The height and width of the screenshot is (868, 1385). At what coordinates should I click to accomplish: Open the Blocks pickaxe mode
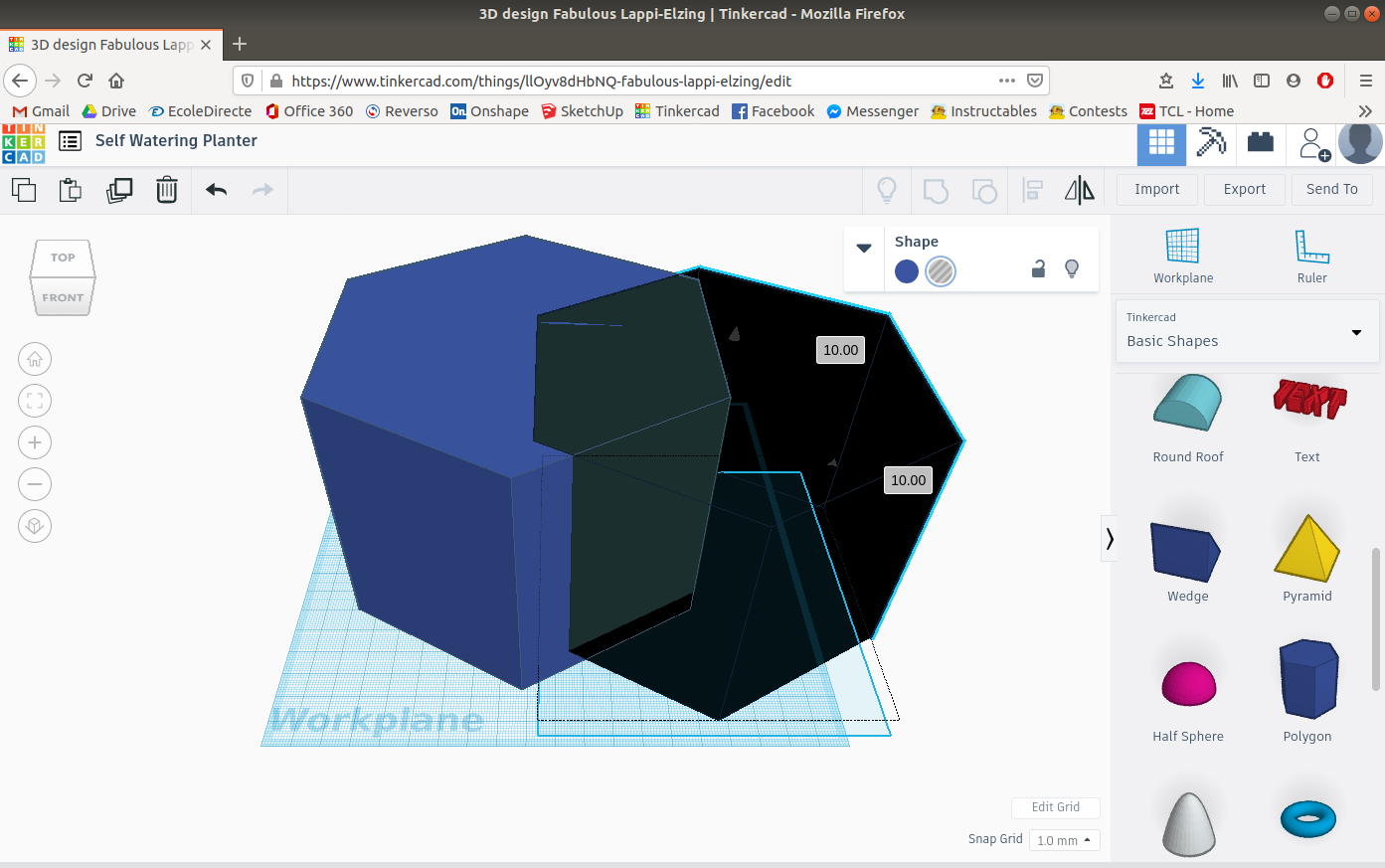(1211, 143)
